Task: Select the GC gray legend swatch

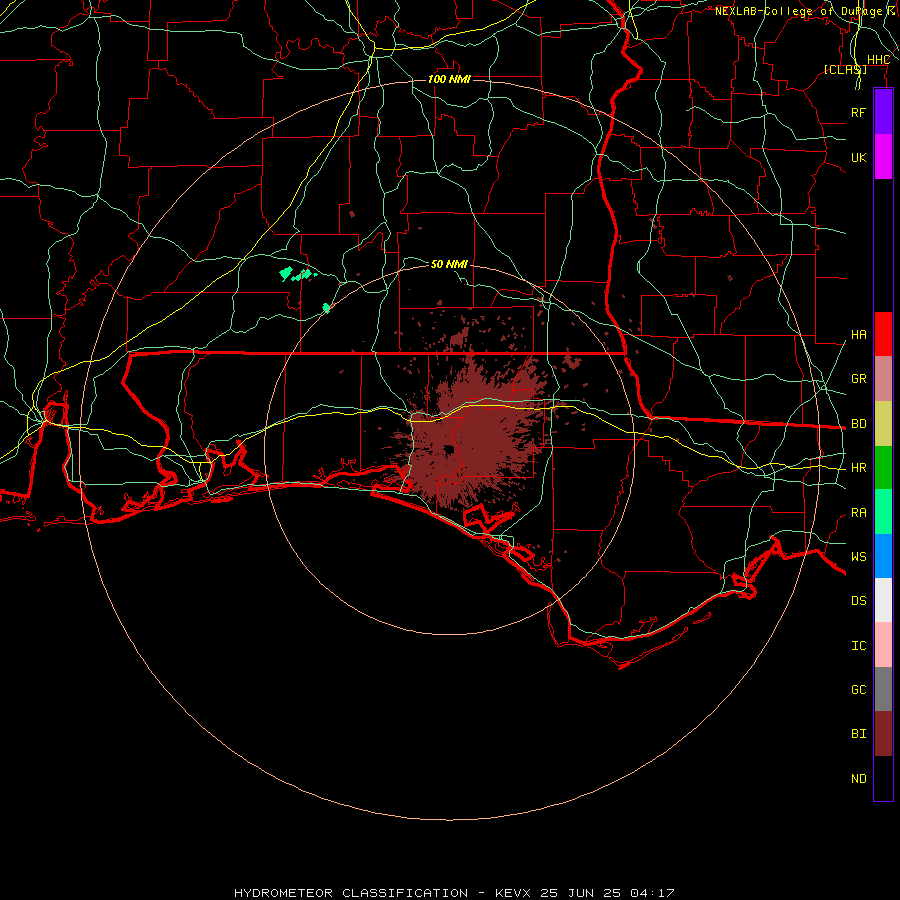Action: (x=883, y=689)
